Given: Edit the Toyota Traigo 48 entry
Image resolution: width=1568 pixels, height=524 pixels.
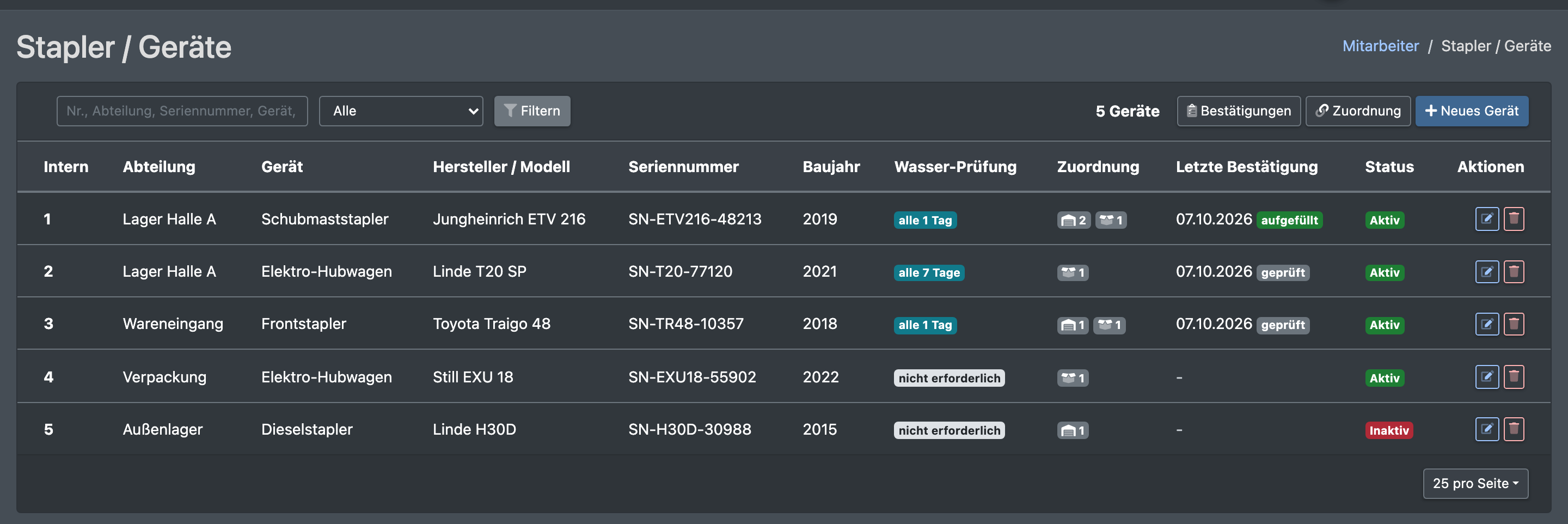Looking at the screenshot, I should pyautogui.click(x=1486, y=324).
